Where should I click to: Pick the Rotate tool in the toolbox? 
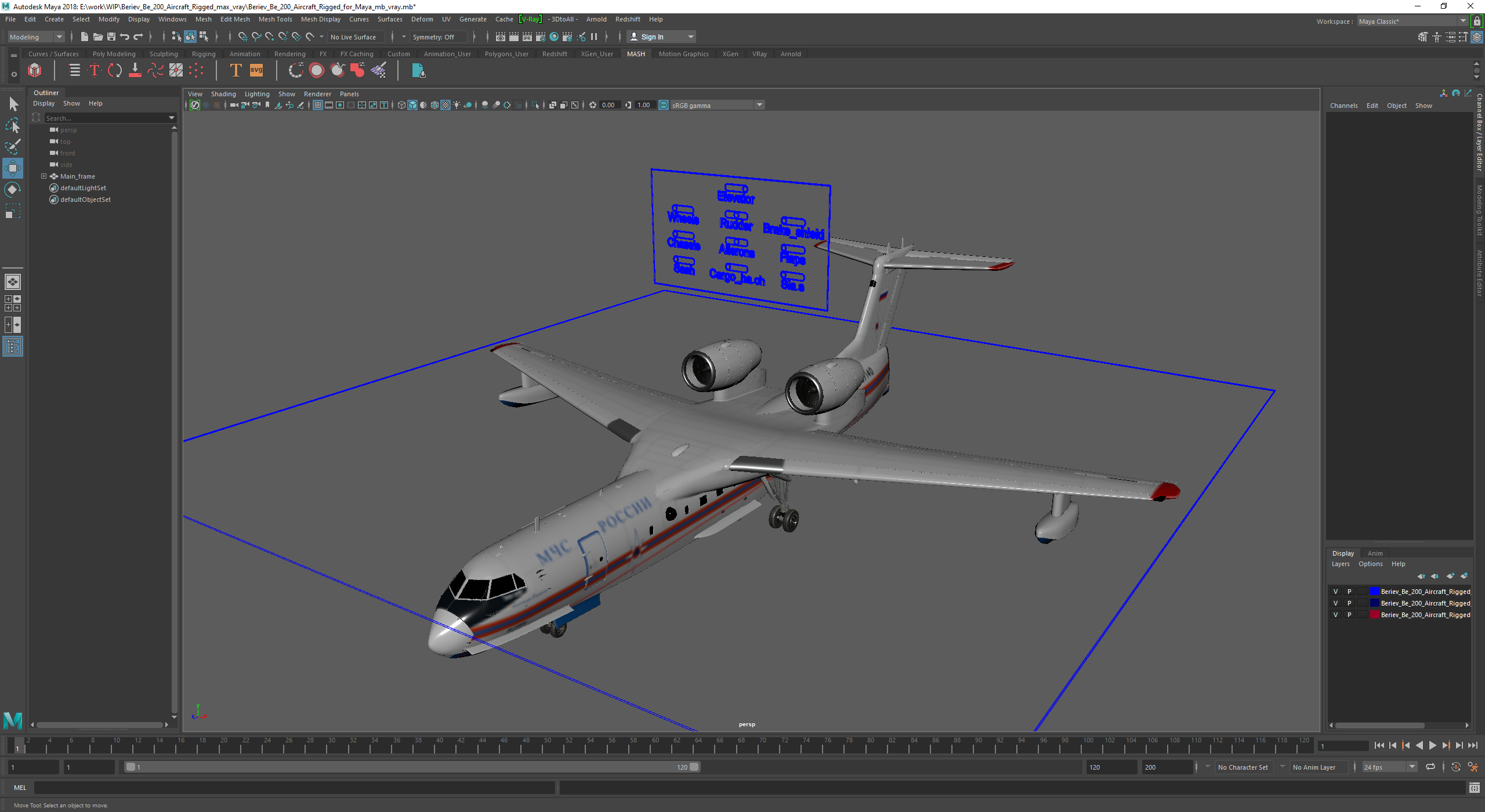[x=13, y=190]
